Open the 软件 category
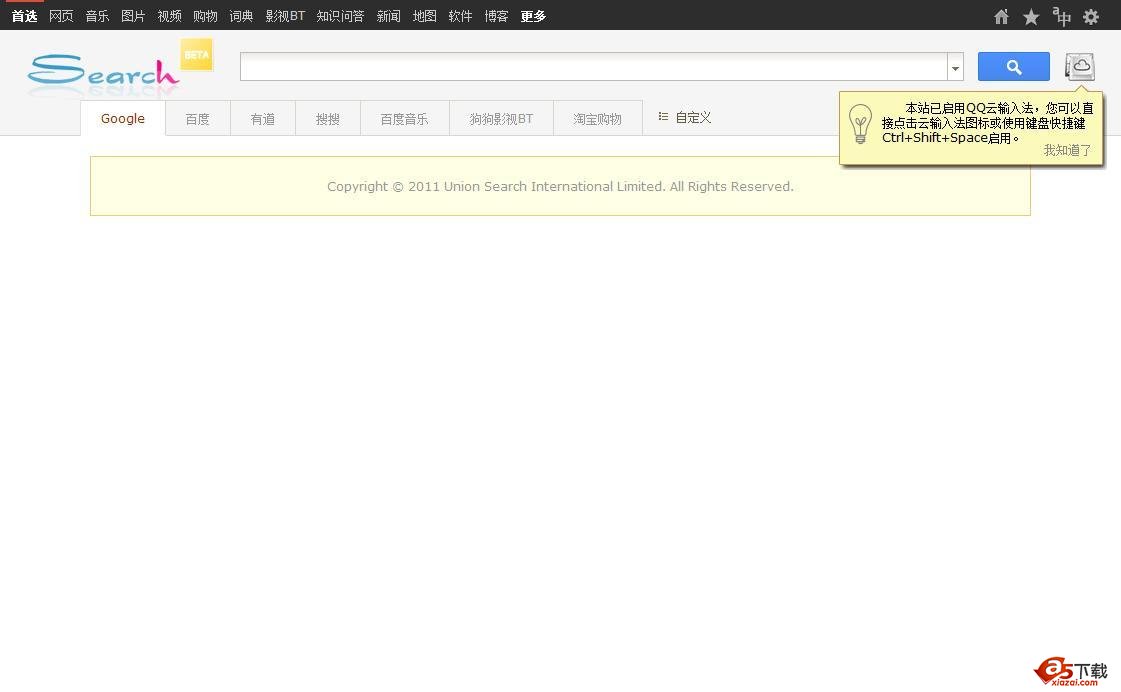 [x=460, y=16]
